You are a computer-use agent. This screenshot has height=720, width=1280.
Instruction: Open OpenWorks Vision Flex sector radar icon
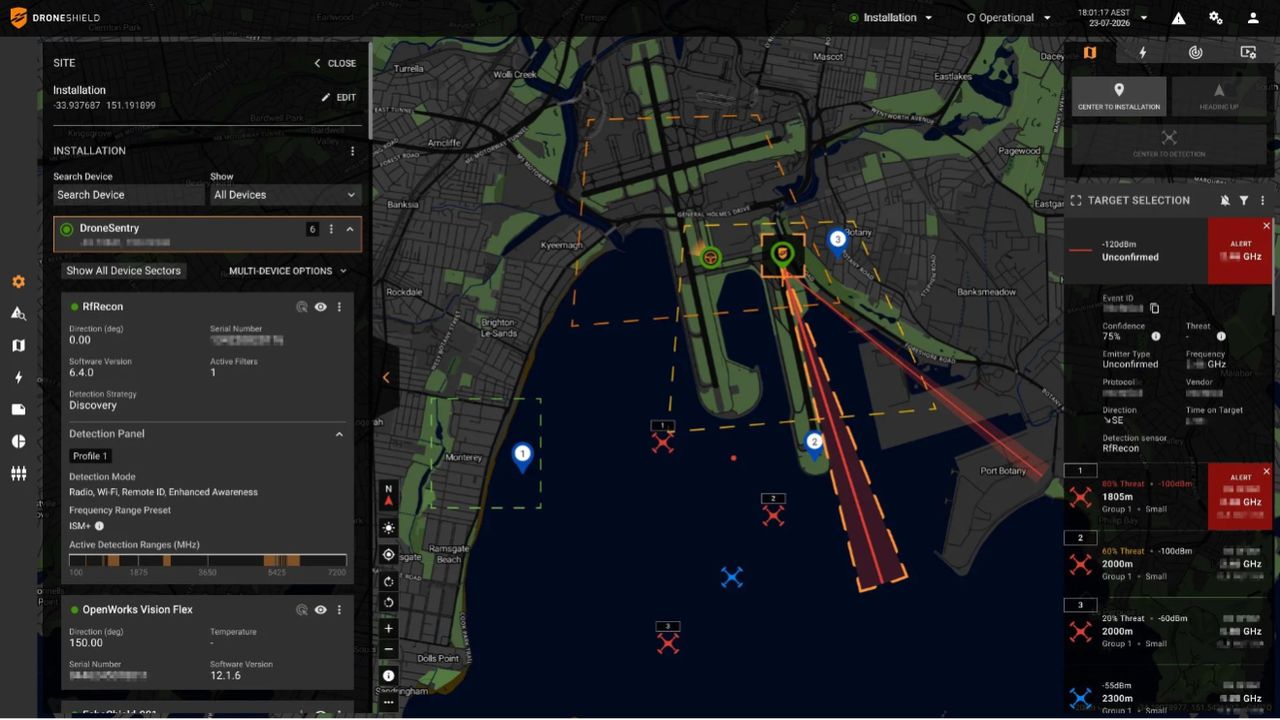coord(301,610)
